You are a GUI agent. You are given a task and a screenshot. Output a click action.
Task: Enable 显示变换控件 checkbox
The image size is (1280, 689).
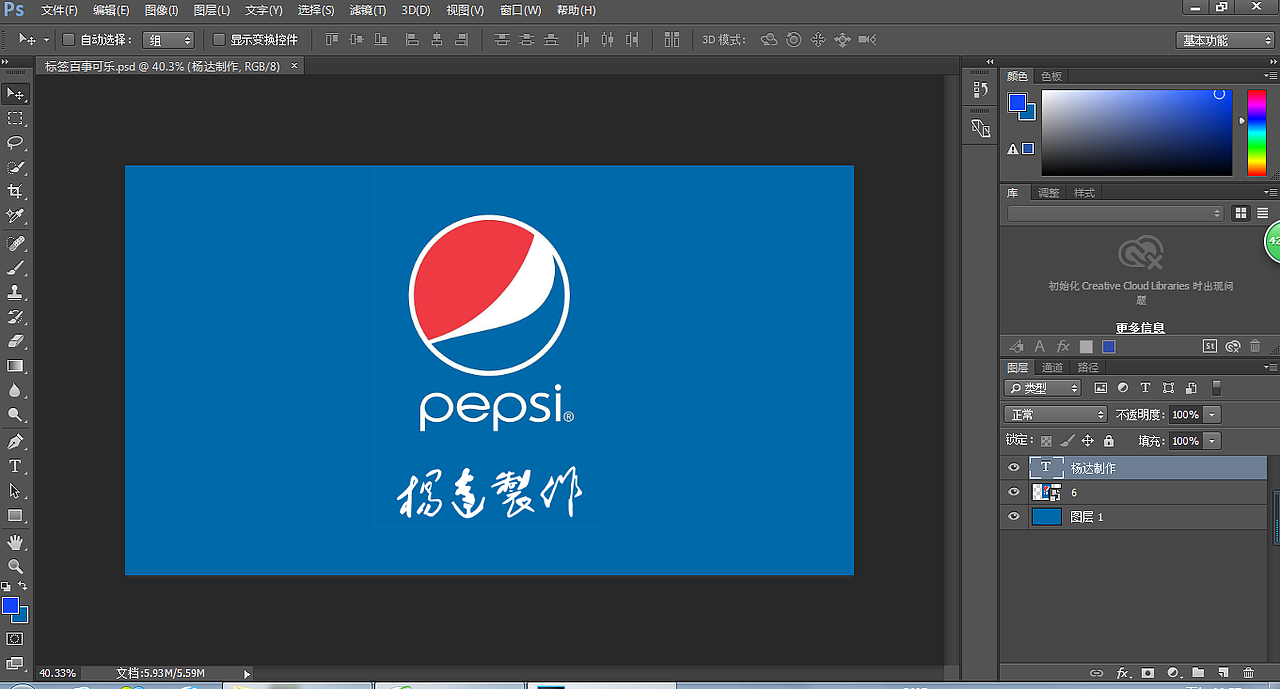pyautogui.click(x=220, y=40)
